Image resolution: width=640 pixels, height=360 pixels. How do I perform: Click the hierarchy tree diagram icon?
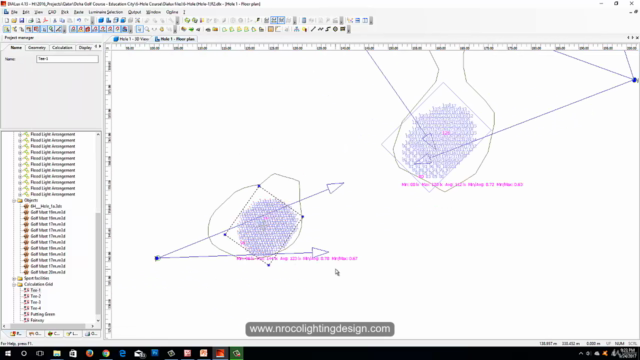297,29
